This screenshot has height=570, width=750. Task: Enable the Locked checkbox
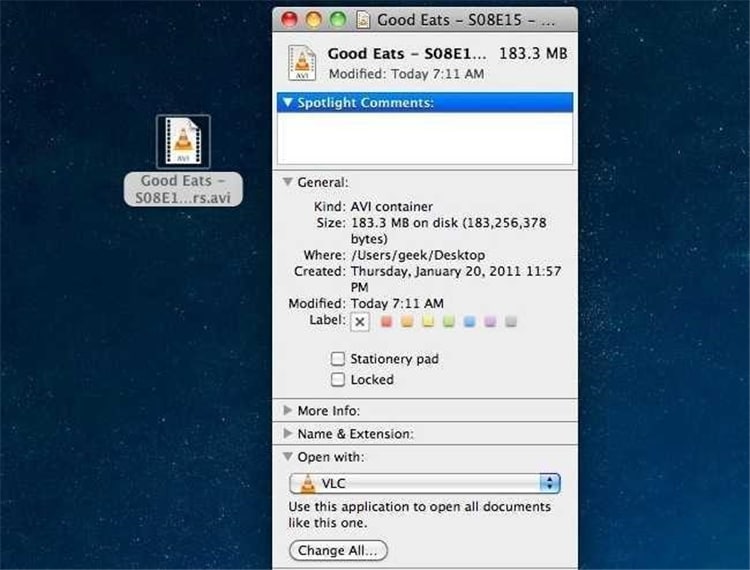[338, 380]
